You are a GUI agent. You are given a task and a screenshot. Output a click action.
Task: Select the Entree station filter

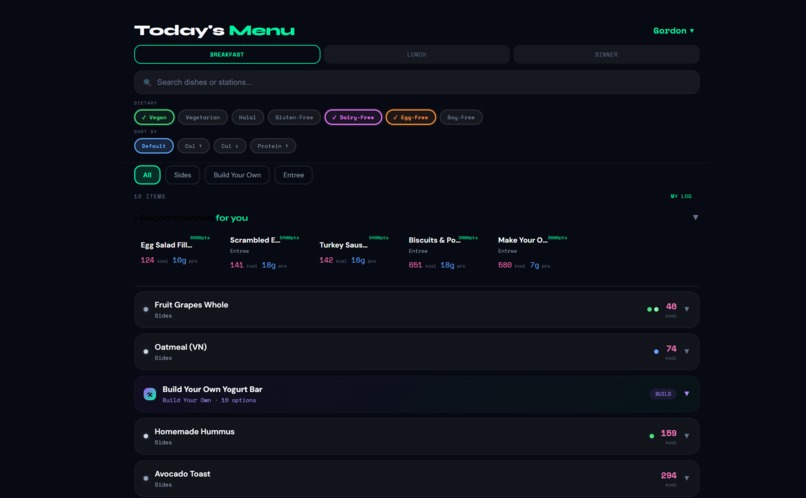pos(294,175)
